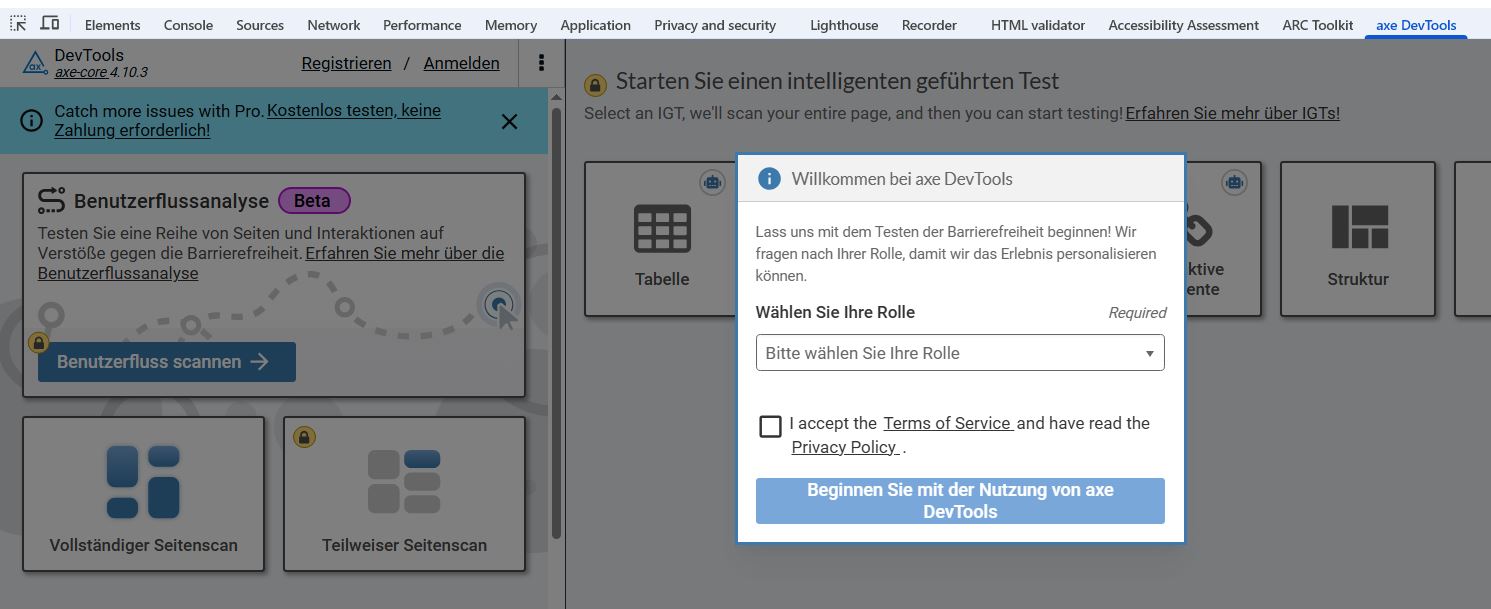Click the robot badge on the Tabelle card
The height and width of the screenshot is (609, 1491).
[x=711, y=183]
